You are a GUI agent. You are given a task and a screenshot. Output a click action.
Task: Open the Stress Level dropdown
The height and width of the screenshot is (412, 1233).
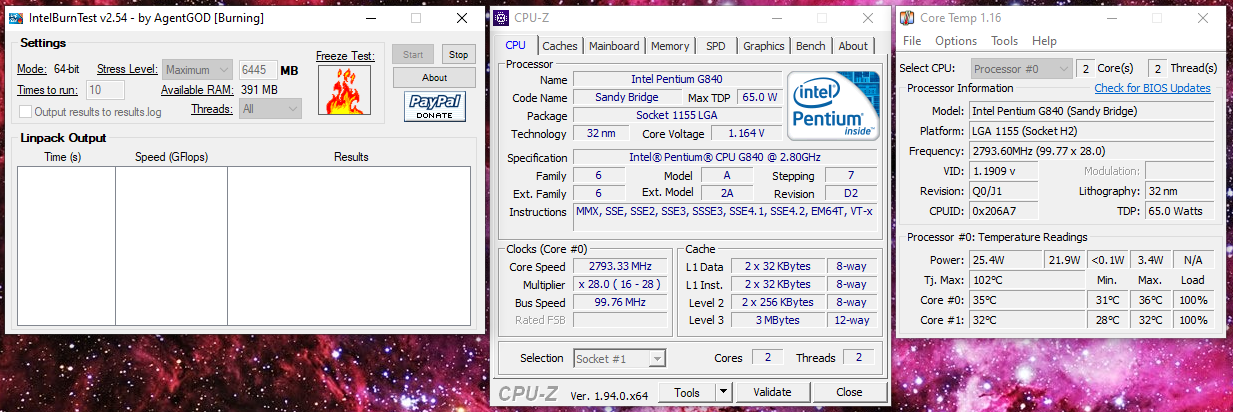pos(197,70)
